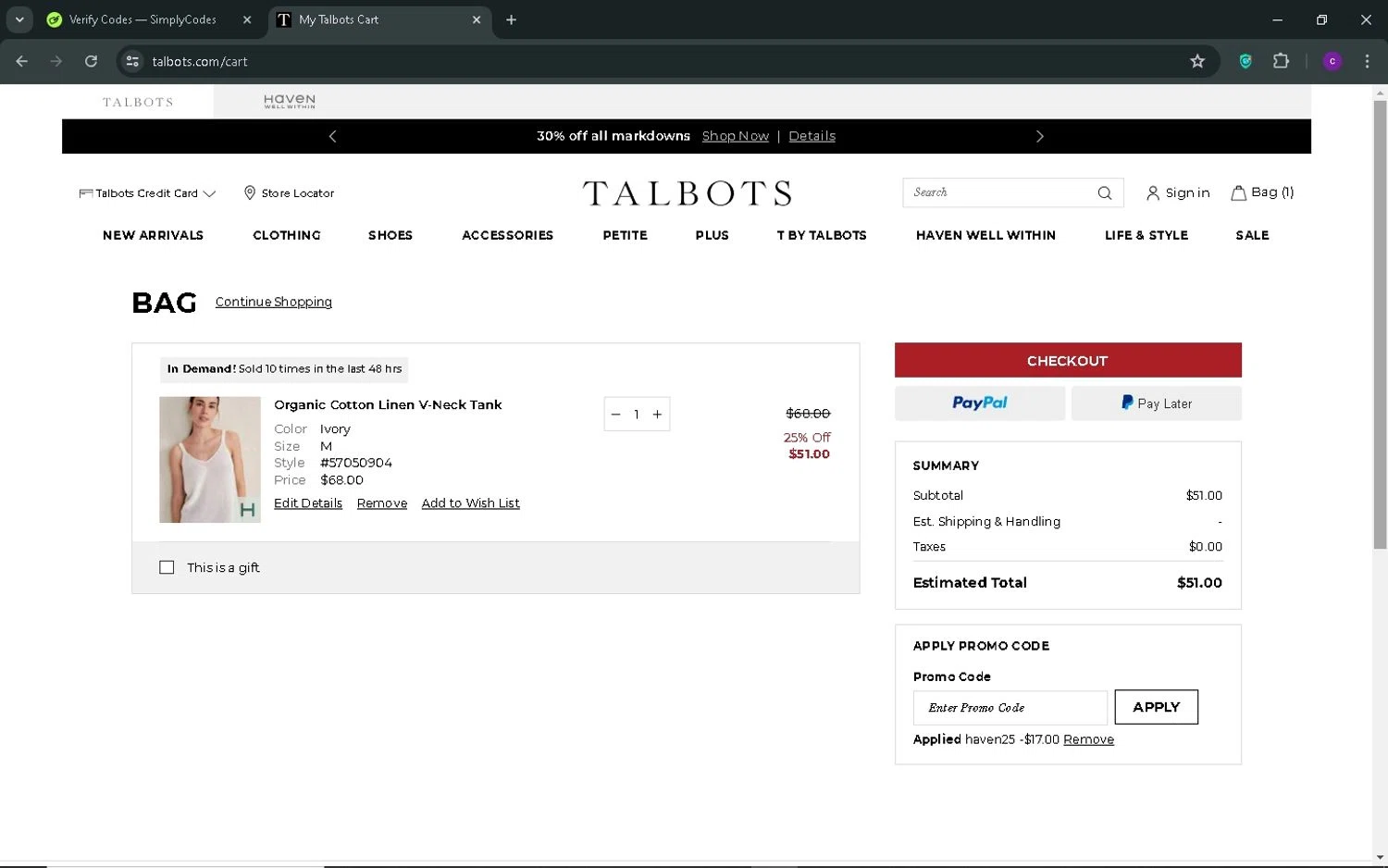Select the My Talbots Cart tab

click(339, 19)
